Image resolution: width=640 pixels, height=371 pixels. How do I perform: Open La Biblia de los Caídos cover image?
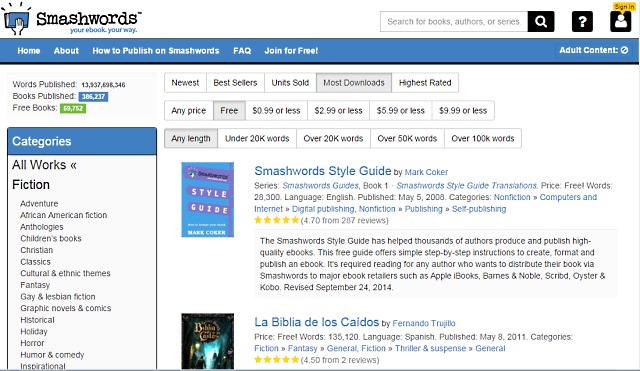(x=208, y=341)
